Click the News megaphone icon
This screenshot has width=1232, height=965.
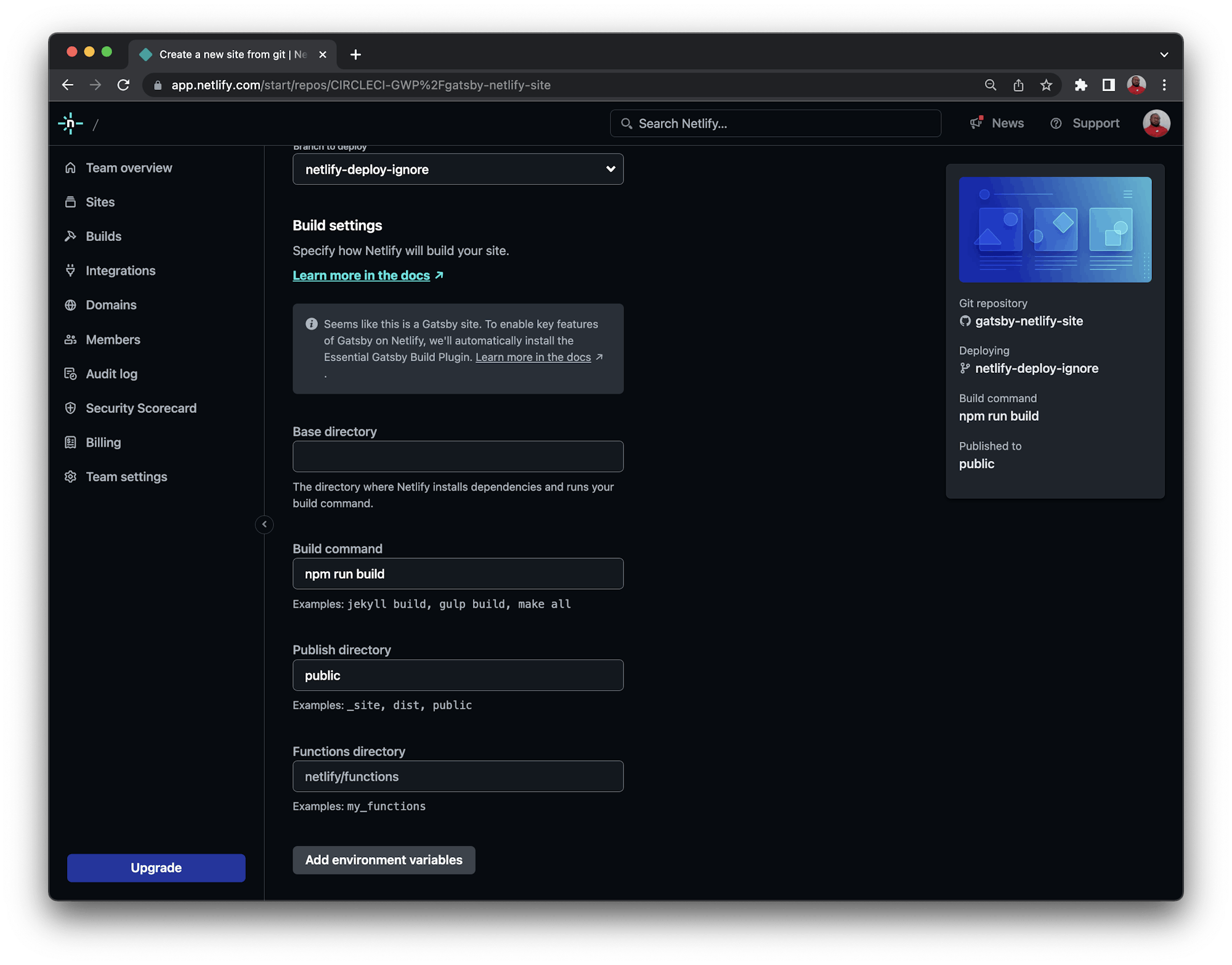tap(976, 123)
